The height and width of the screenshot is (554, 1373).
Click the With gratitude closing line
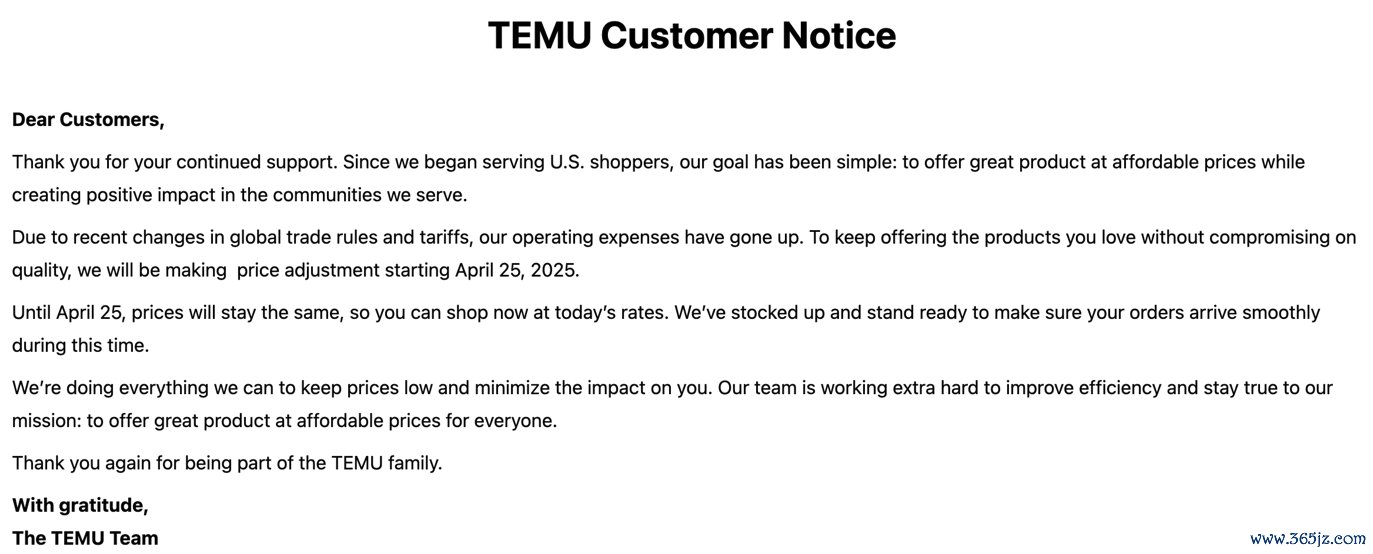[x=80, y=506]
